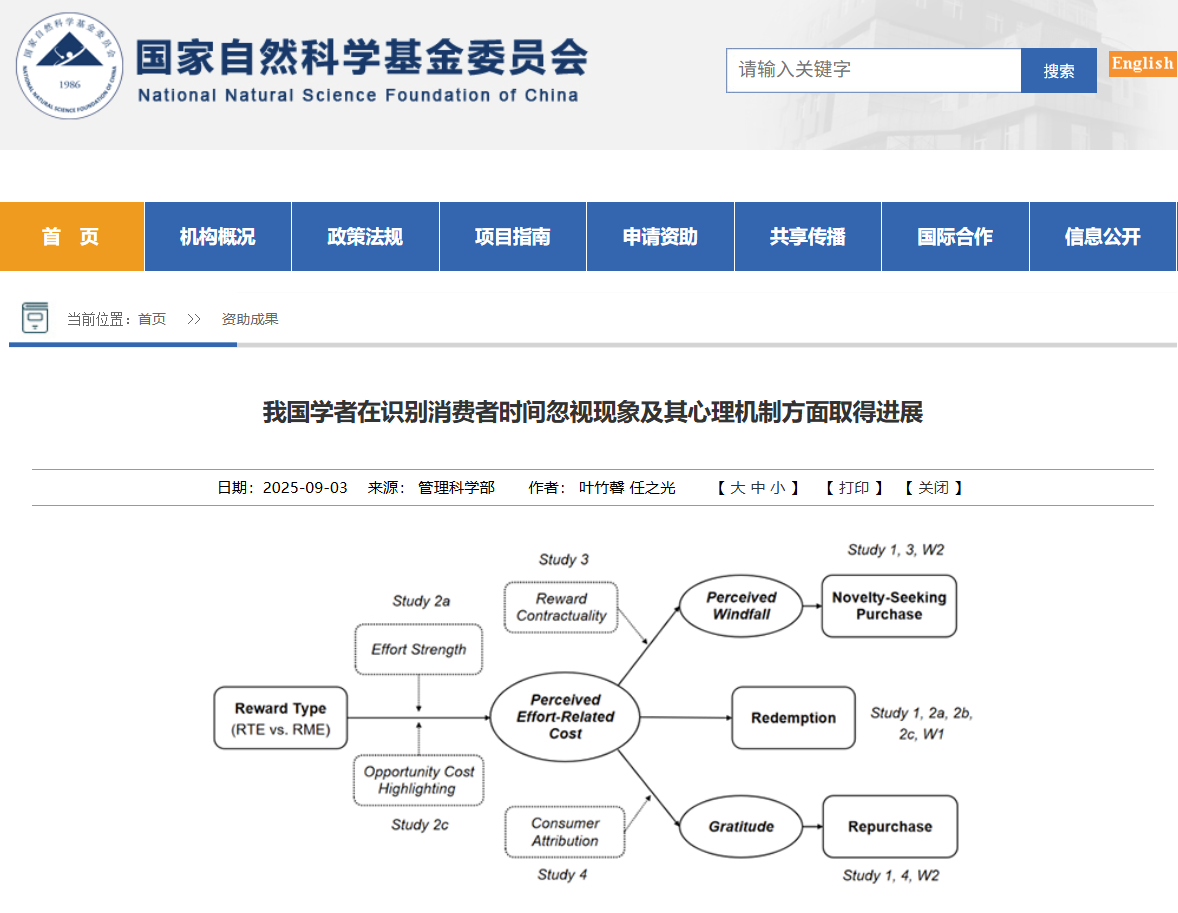Click the 关闭 close page link
Viewport: 1178px width, 913px height.
pos(933,488)
